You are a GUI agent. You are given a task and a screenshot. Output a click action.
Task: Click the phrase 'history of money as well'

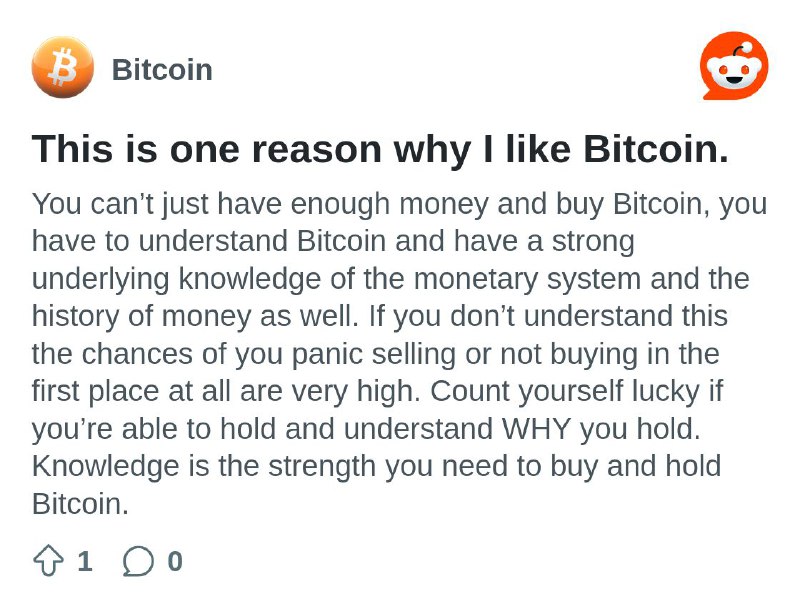(192, 316)
